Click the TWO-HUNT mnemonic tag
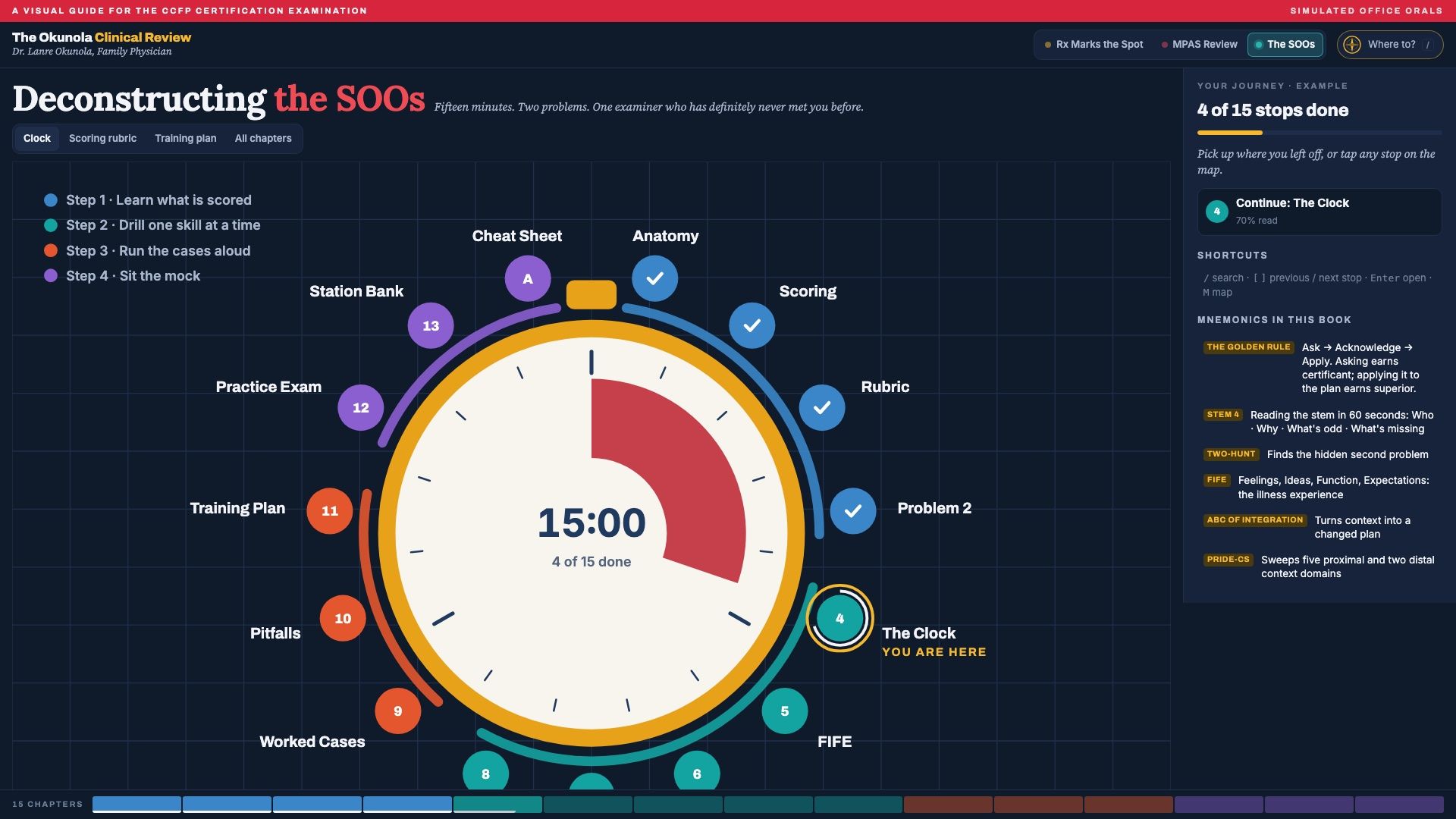Screen dimensions: 1456x819 [1231, 454]
